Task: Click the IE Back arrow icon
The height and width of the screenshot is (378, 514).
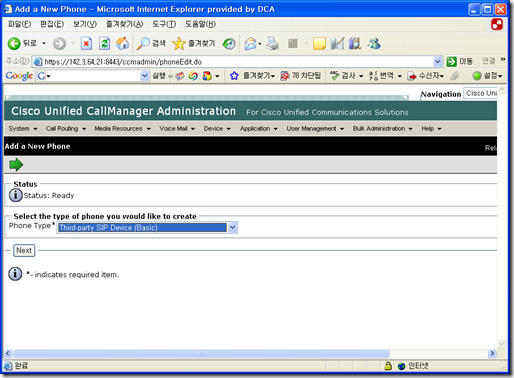Action: click(x=14, y=44)
